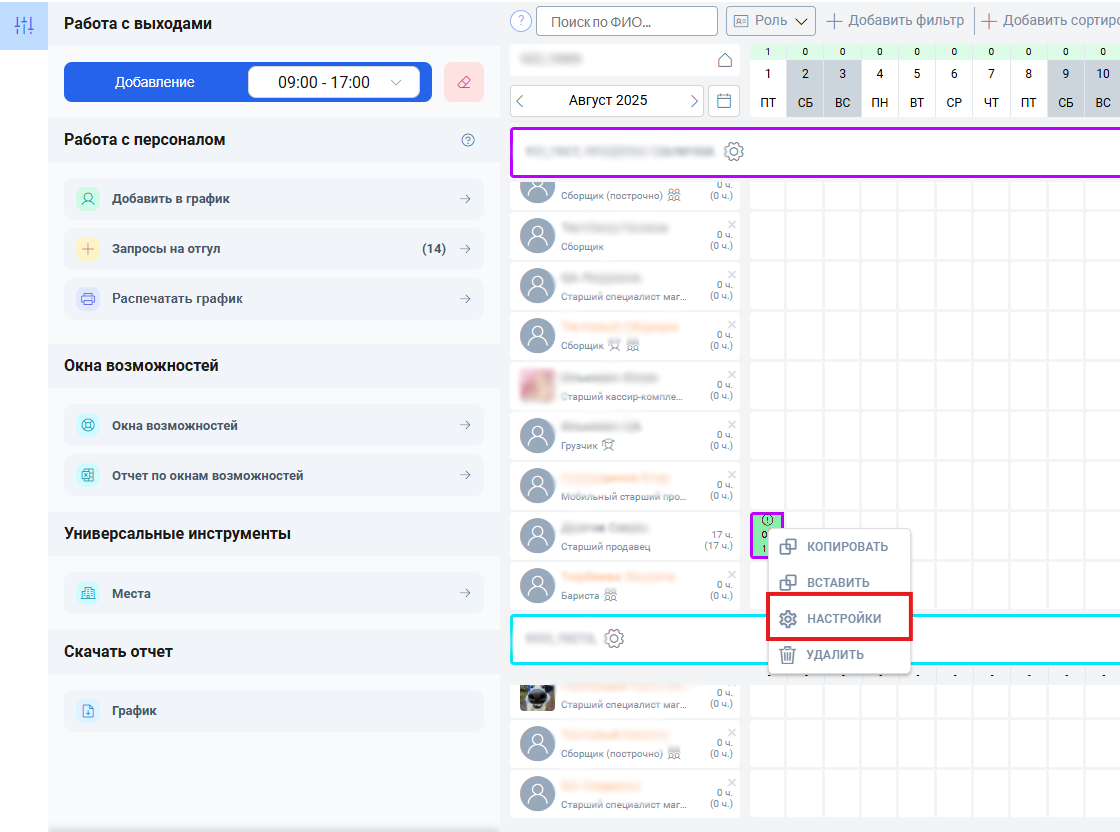Image resolution: width=1120 pixels, height=832 pixels.
Task: Click the Добавление mode button
Action: pos(155,82)
